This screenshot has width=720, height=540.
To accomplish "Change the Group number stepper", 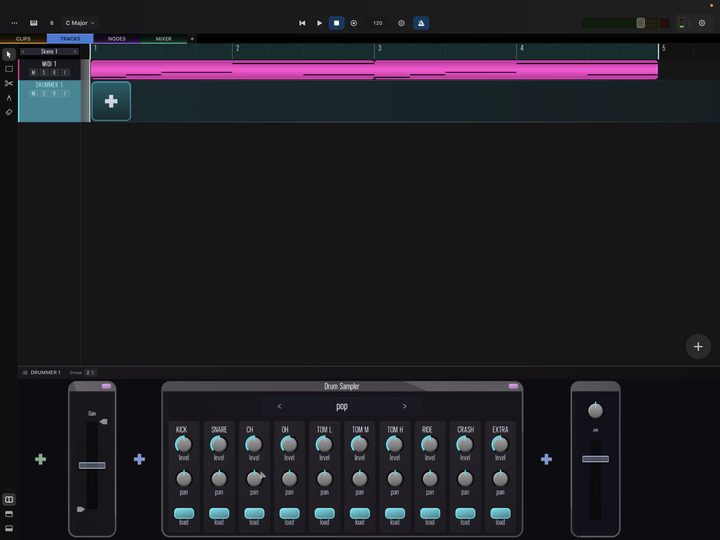I will pos(90,372).
